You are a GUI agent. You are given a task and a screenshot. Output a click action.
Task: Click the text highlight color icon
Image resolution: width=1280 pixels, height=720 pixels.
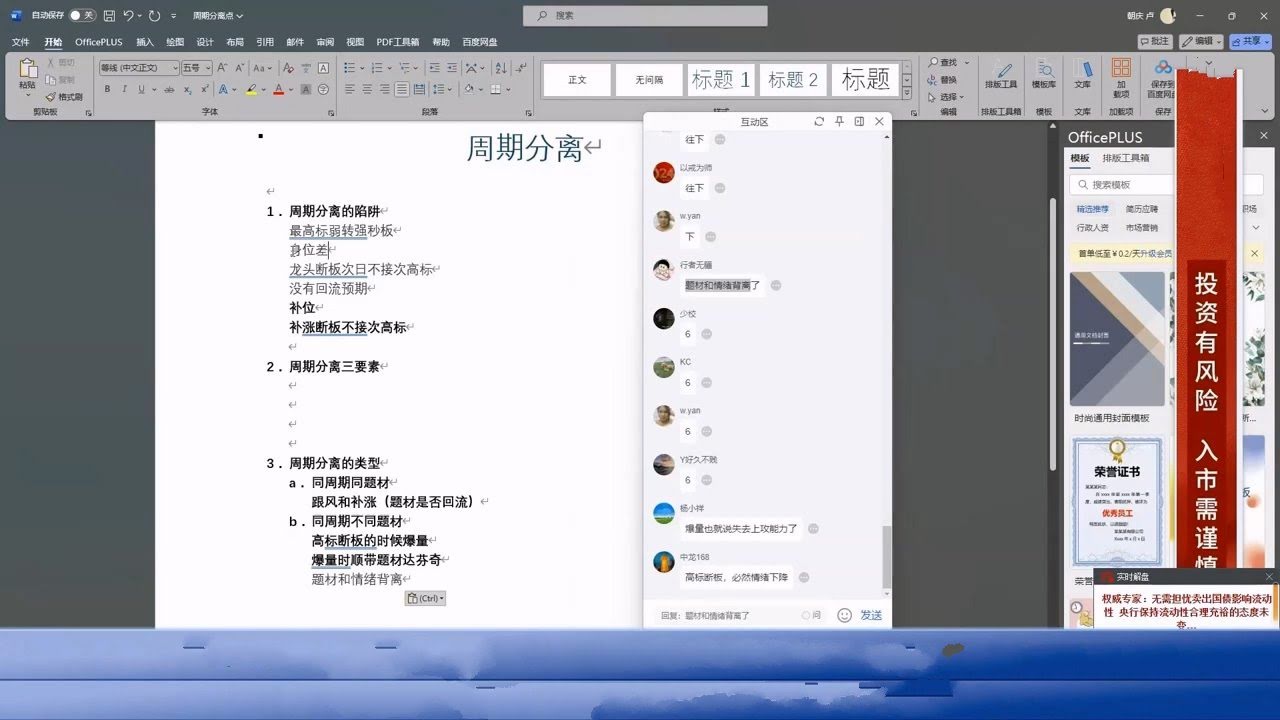coord(252,89)
